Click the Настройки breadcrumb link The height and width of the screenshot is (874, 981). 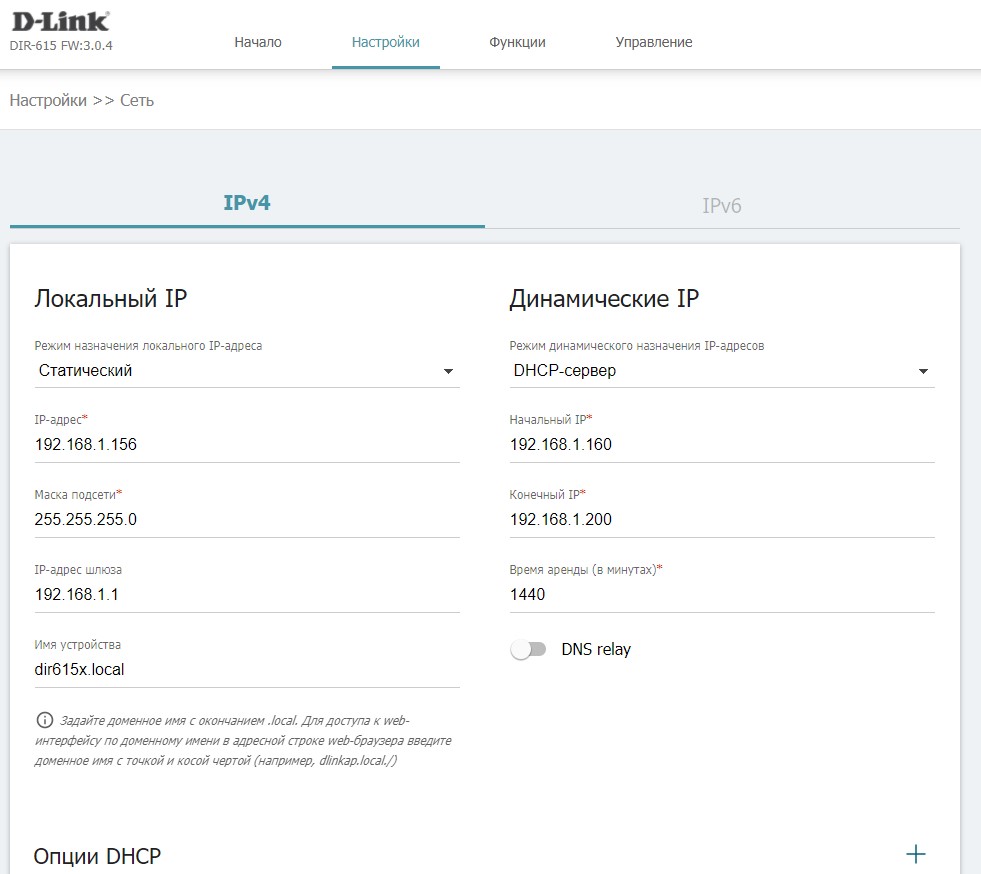pos(48,100)
